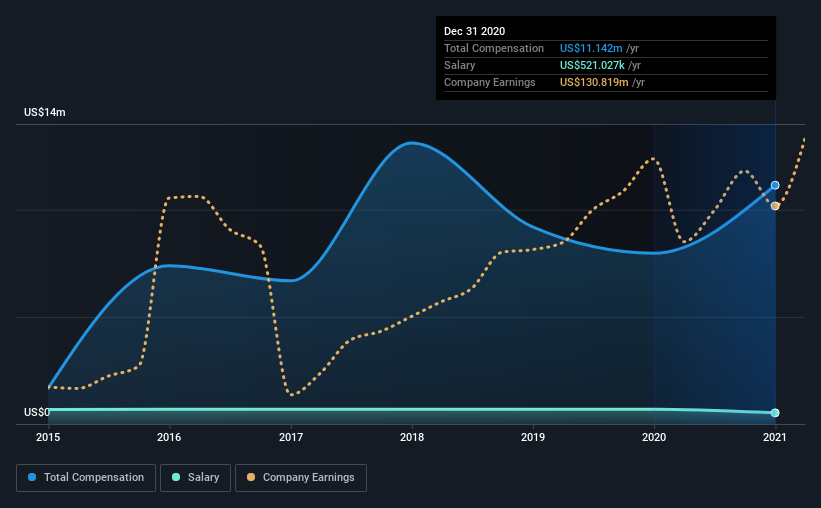Click the blue Total Compensation data point at 2021
This screenshot has width=821, height=508.
point(775,185)
